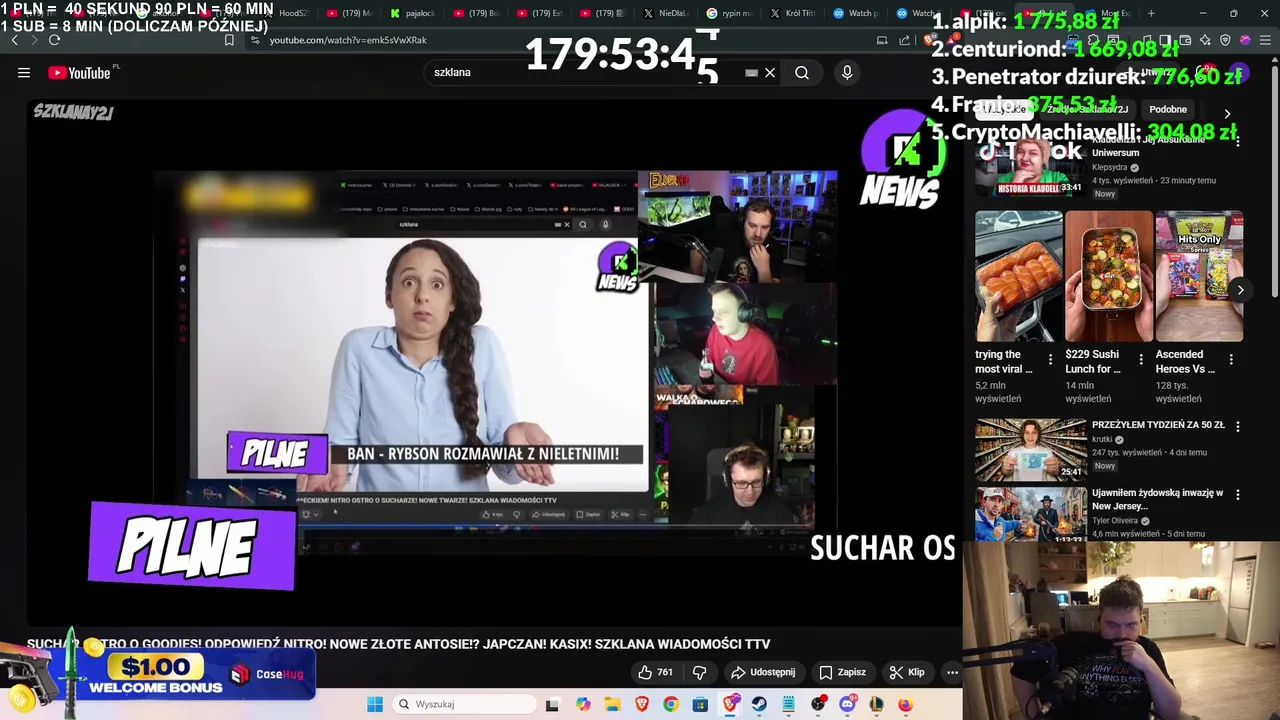
Task: Switch to the 'Król Tikt' browser tab
Action: point(793,13)
